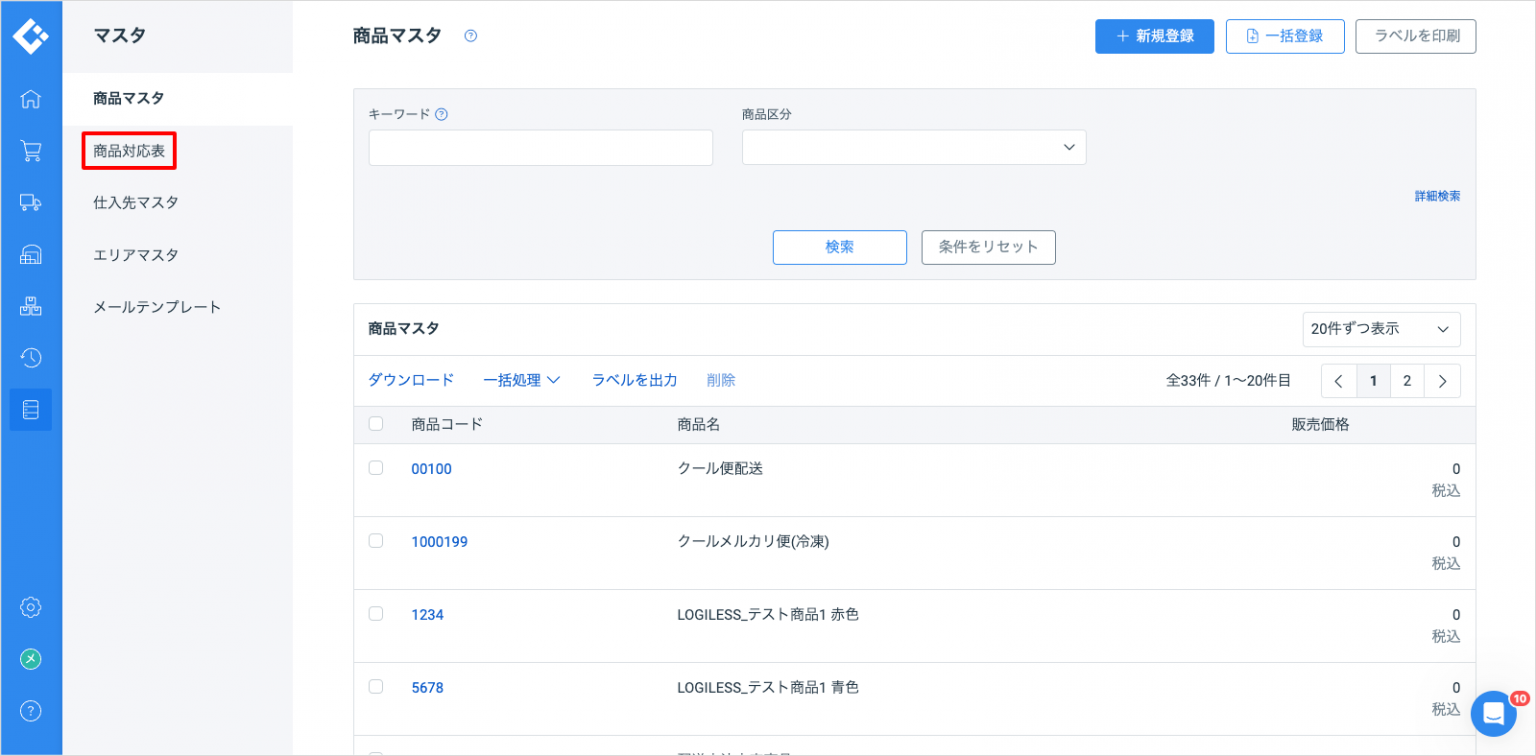
Task: Expand the 20件ずつ表示 page size dropdown
Action: coord(1380,329)
